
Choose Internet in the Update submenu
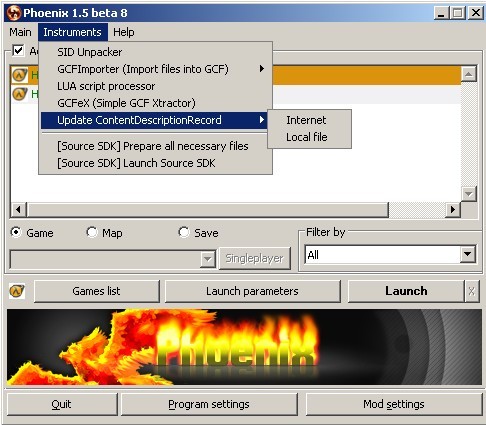(x=306, y=120)
